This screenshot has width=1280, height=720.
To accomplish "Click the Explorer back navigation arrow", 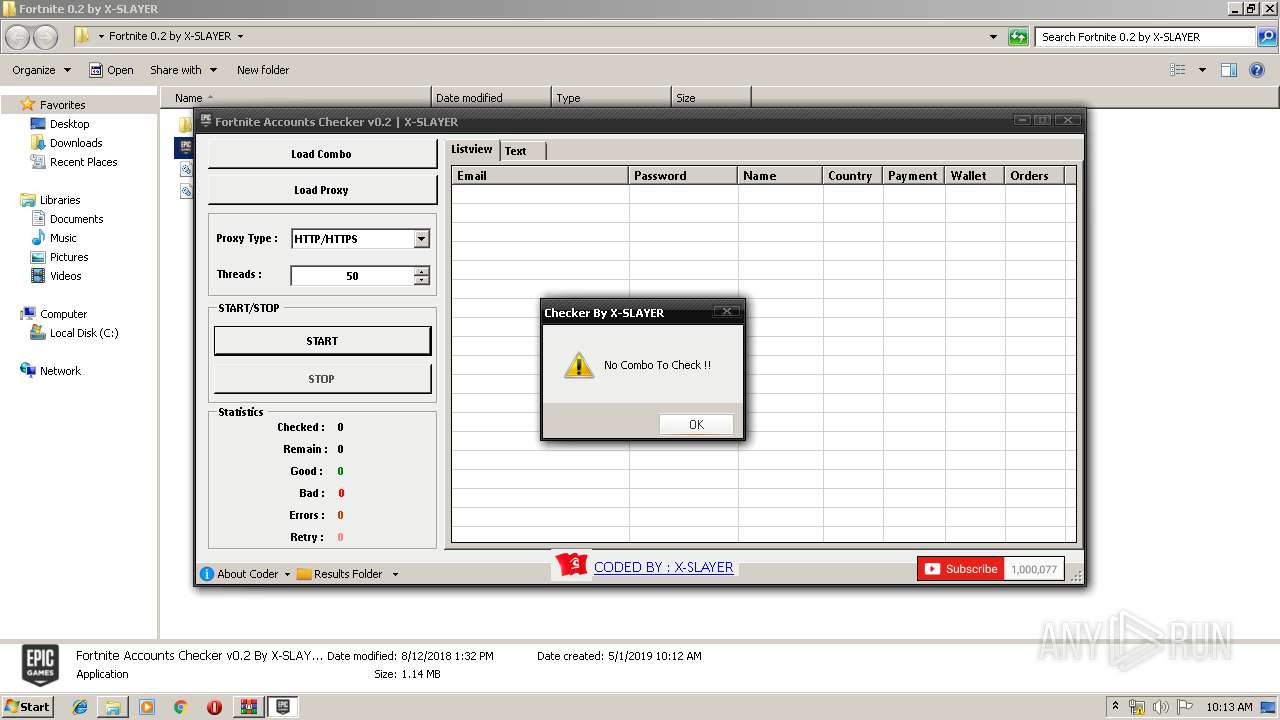I will tap(18, 37).
